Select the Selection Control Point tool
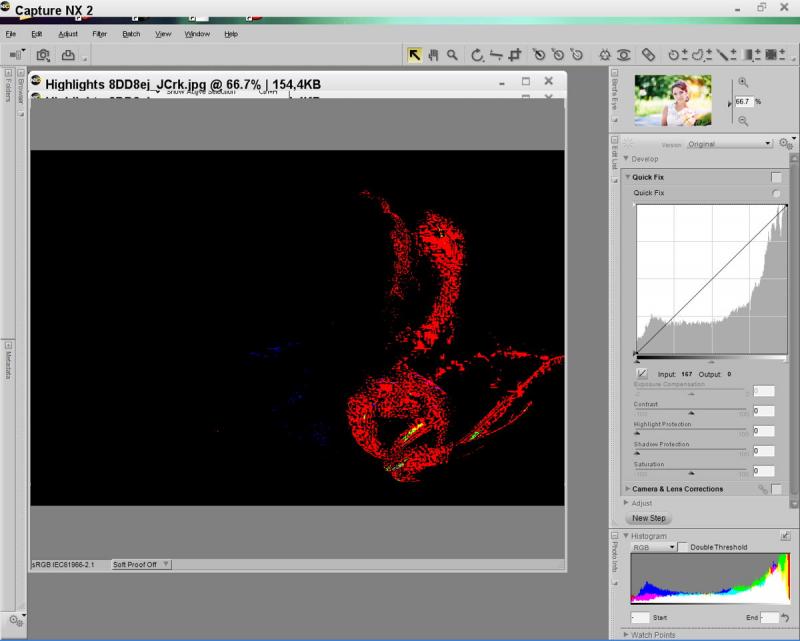 (674, 55)
